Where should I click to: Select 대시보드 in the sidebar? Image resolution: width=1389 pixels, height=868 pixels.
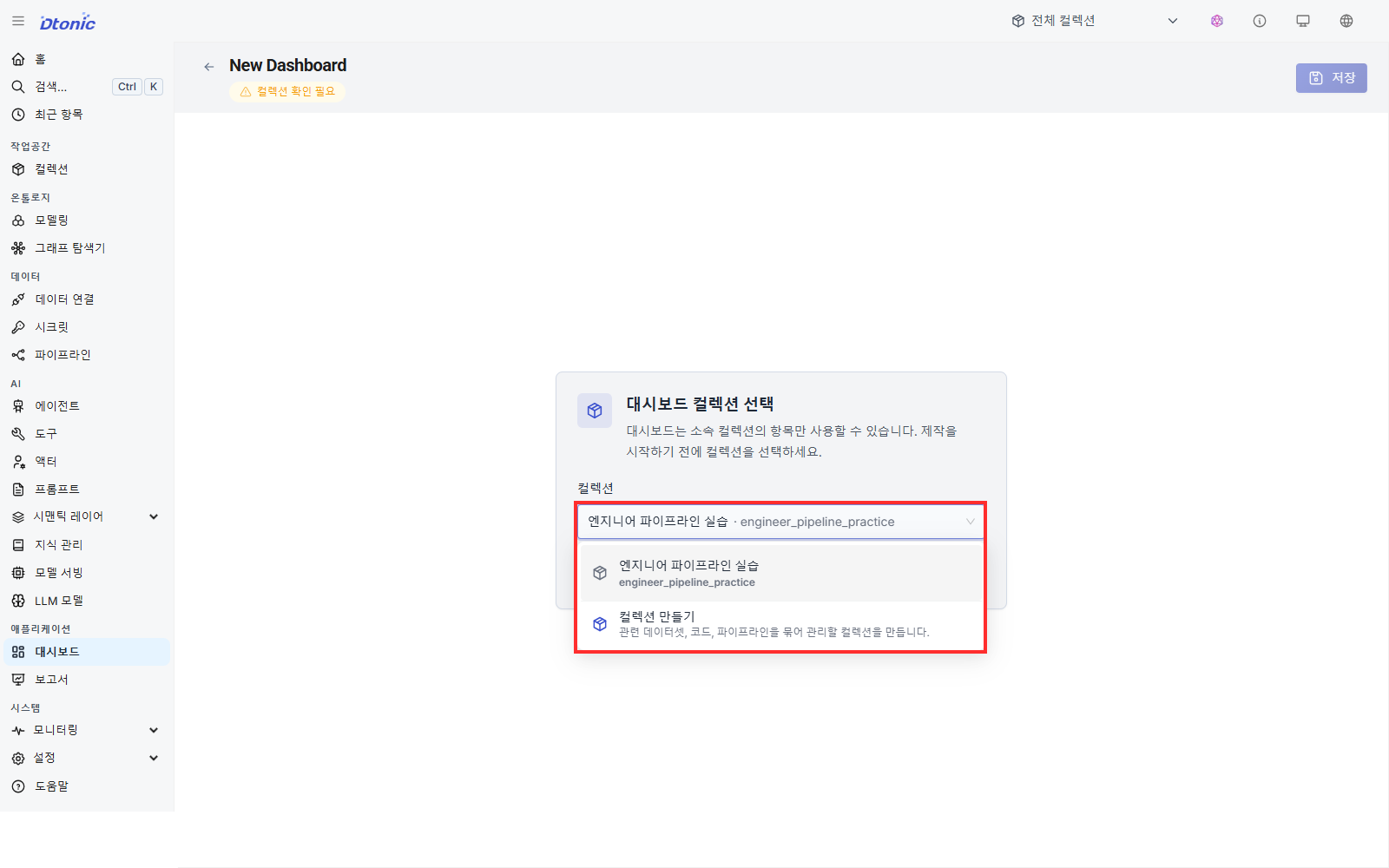(87, 652)
